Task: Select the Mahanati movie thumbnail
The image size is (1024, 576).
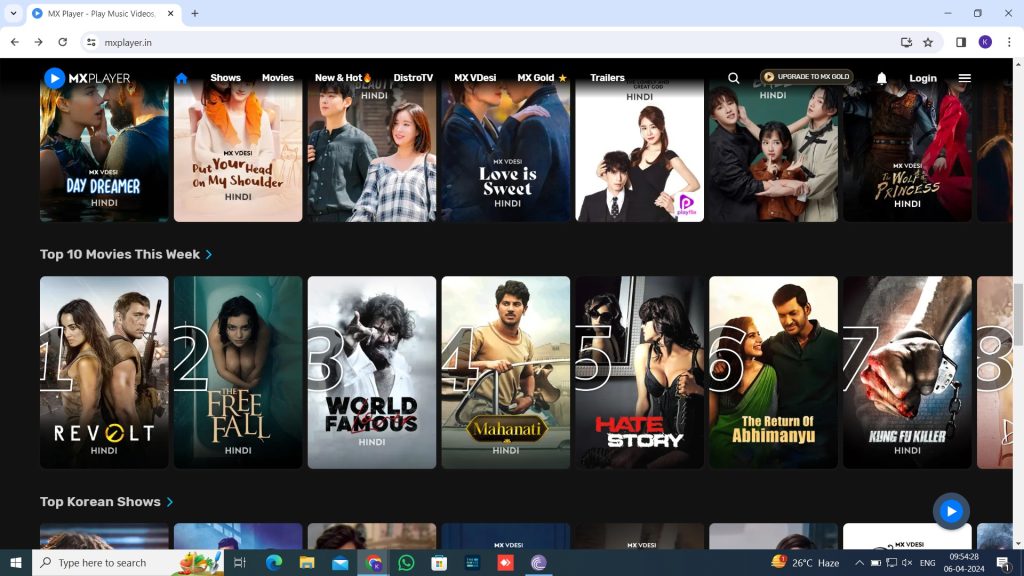Action: (x=505, y=372)
